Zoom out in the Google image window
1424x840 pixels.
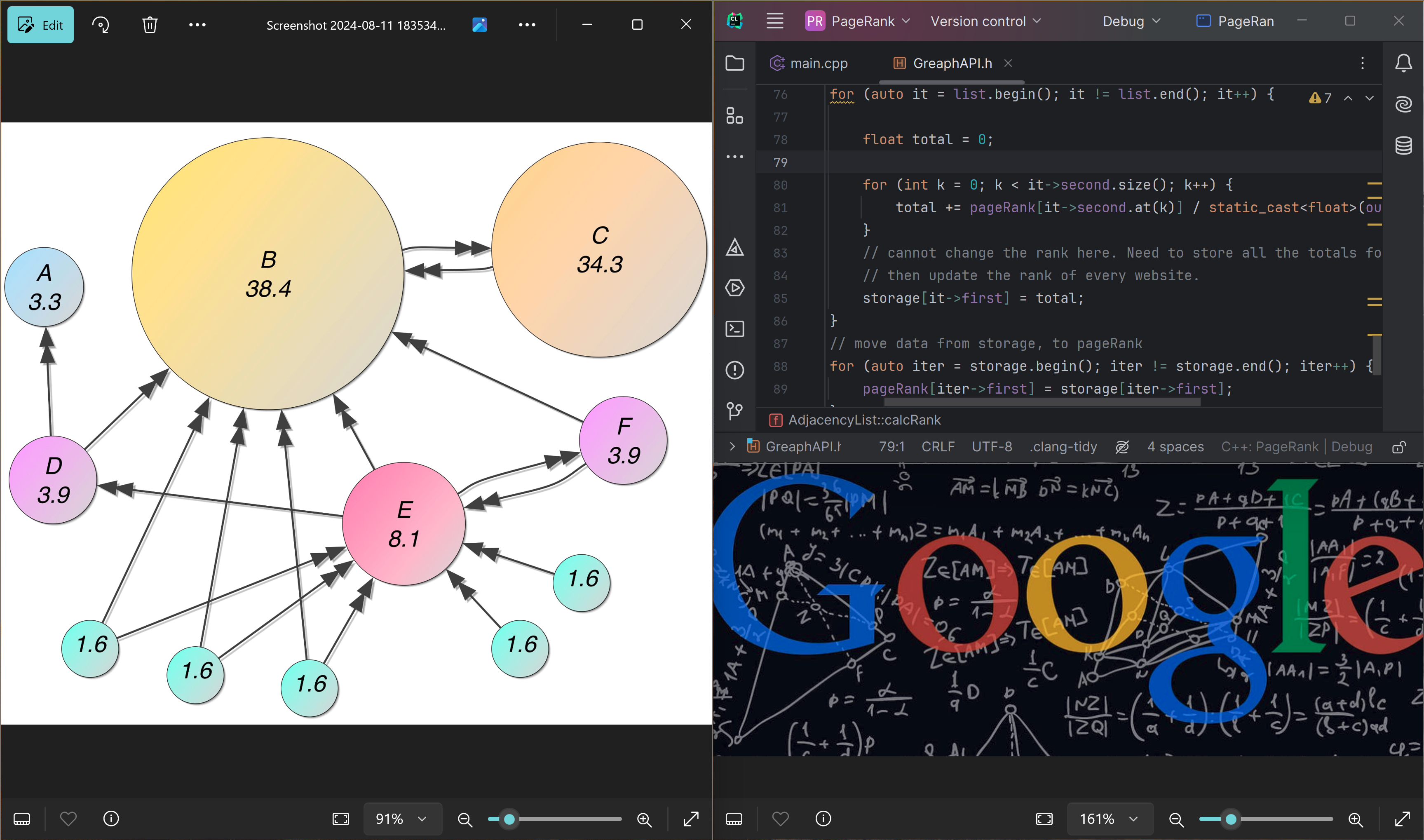1176,819
